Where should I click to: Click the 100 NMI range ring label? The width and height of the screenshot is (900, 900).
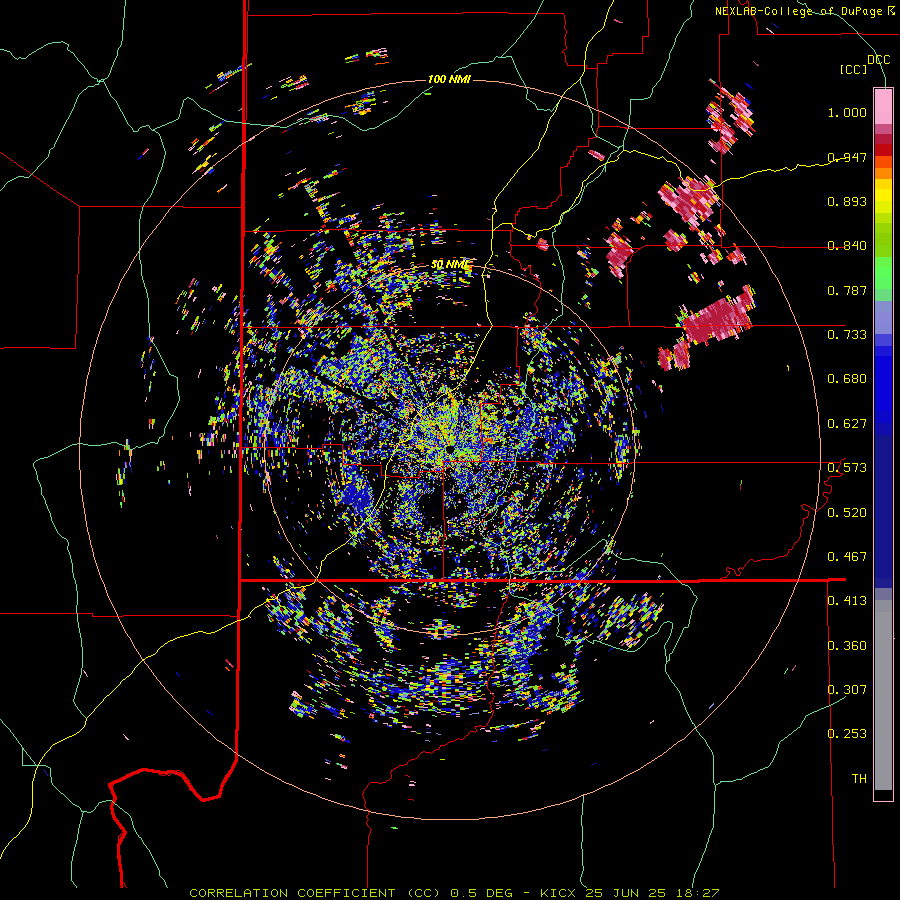click(449, 79)
